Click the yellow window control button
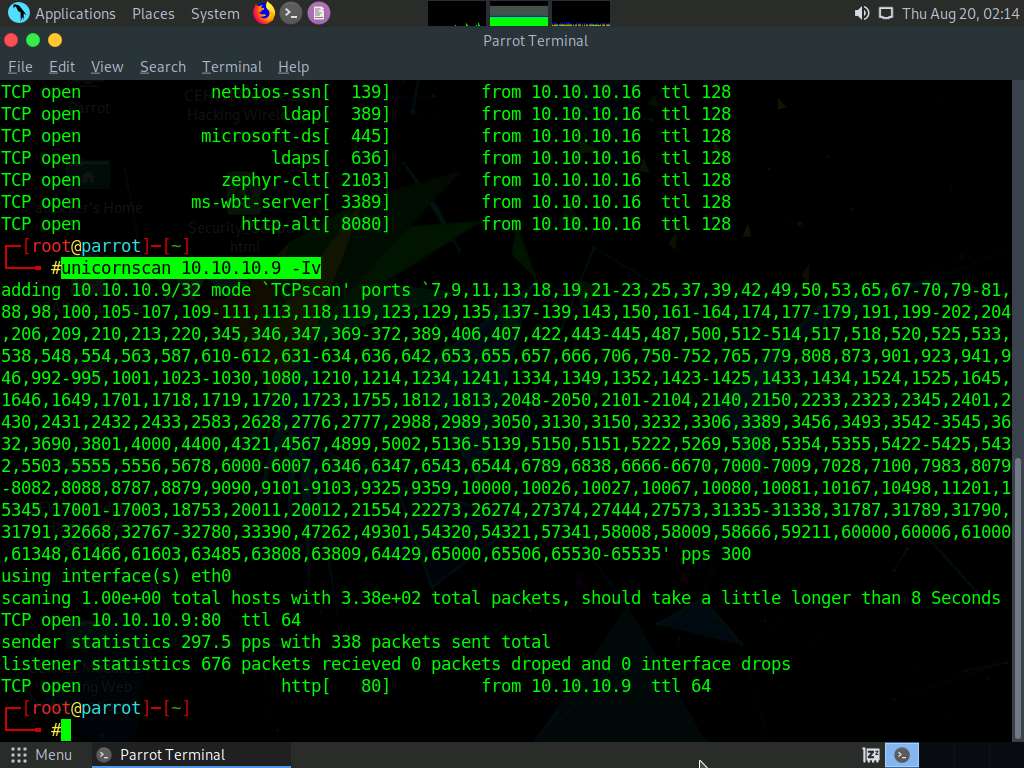The width and height of the screenshot is (1024, 768). 55,40
